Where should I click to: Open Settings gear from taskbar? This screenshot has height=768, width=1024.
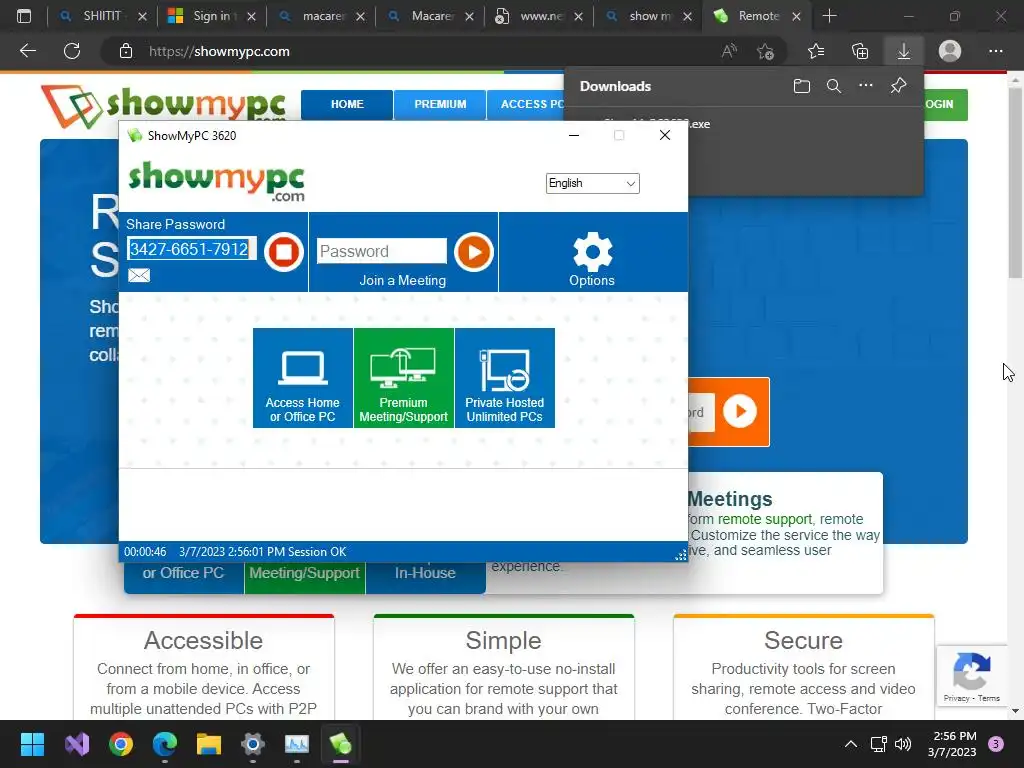coord(253,744)
